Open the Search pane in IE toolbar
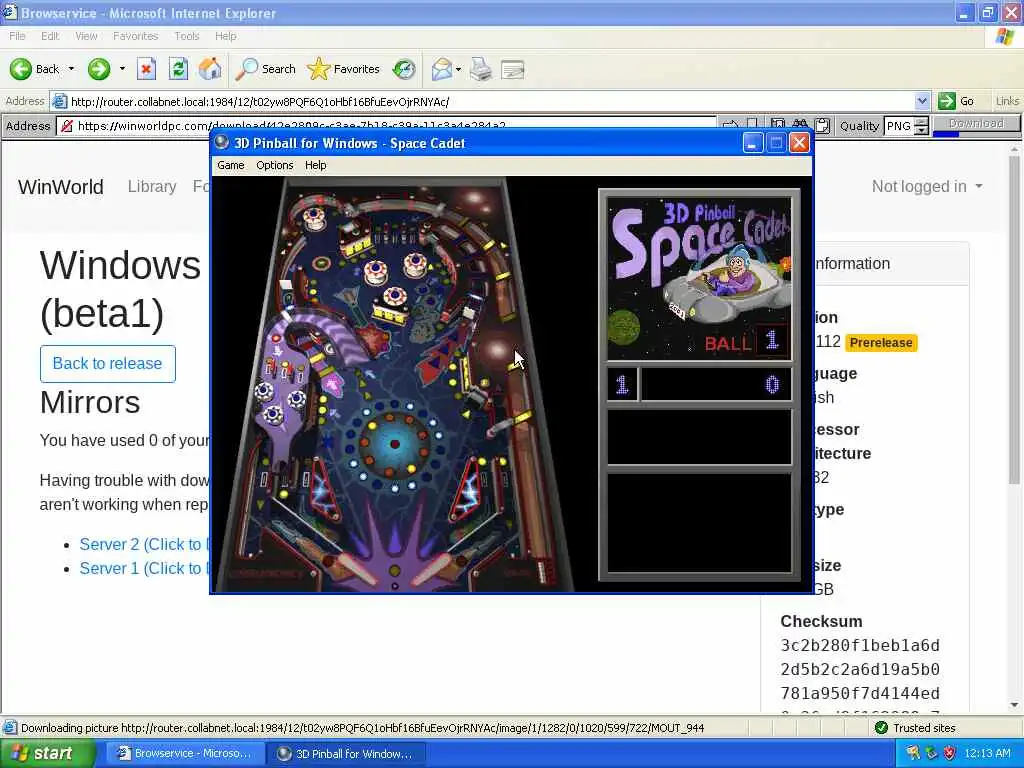This screenshot has width=1024, height=768. pos(265,69)
